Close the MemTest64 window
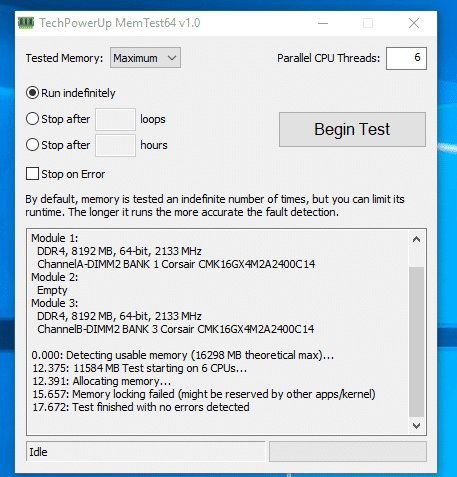Image resolution: width=457 pixels, height=477 pixels. [x=414, y=23]
